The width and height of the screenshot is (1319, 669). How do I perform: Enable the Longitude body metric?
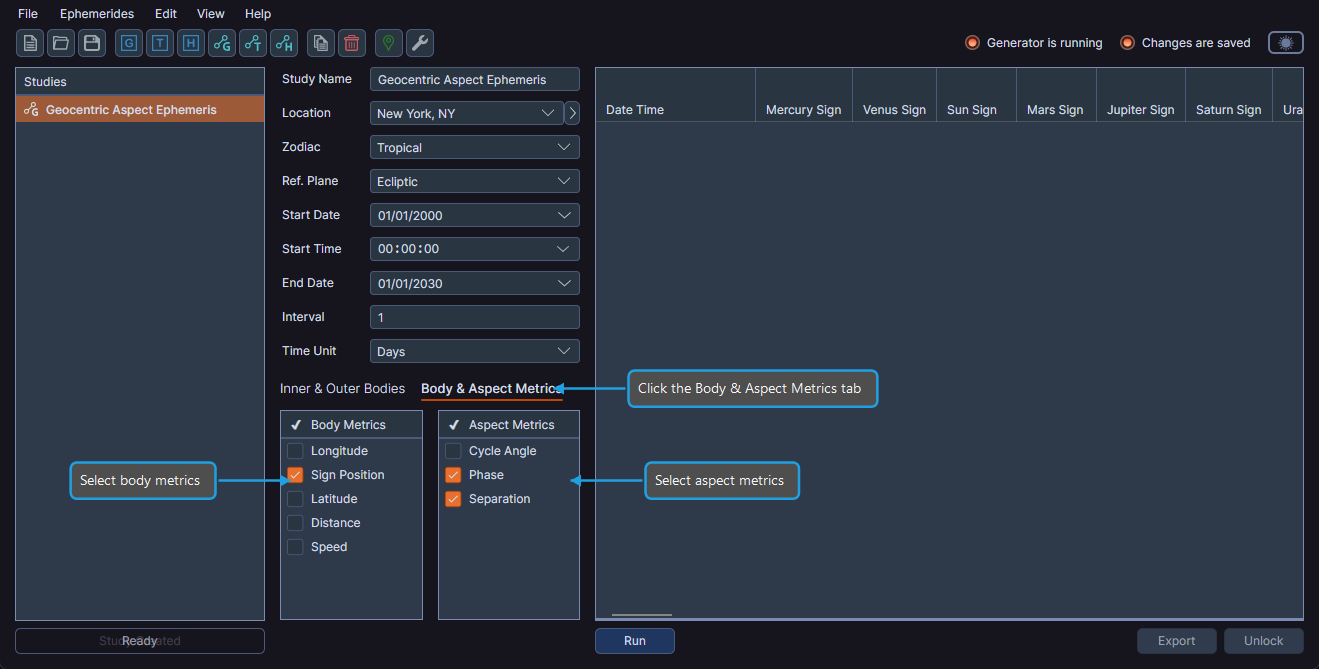[295, 450]
